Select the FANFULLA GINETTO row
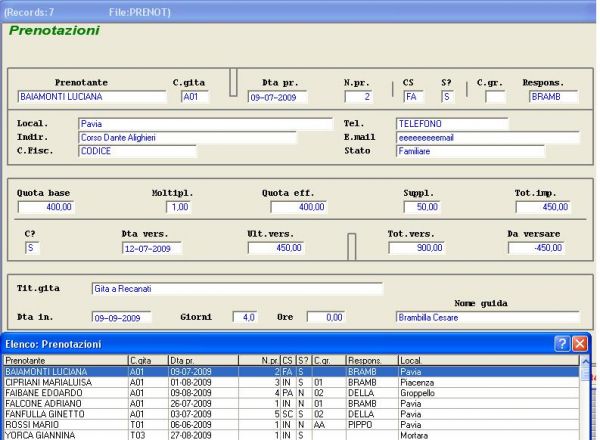Image resolution: width=600 pixels, height=440 pixels. click(x=291, y=414)
